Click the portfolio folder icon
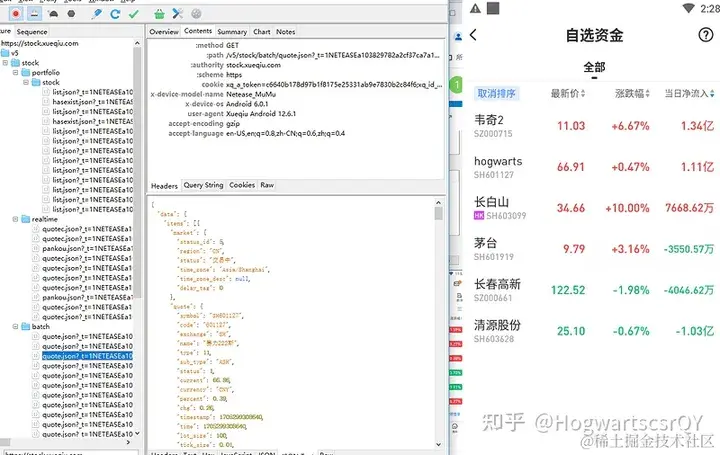This screenshot has height=455, width=720. (26, 73)
